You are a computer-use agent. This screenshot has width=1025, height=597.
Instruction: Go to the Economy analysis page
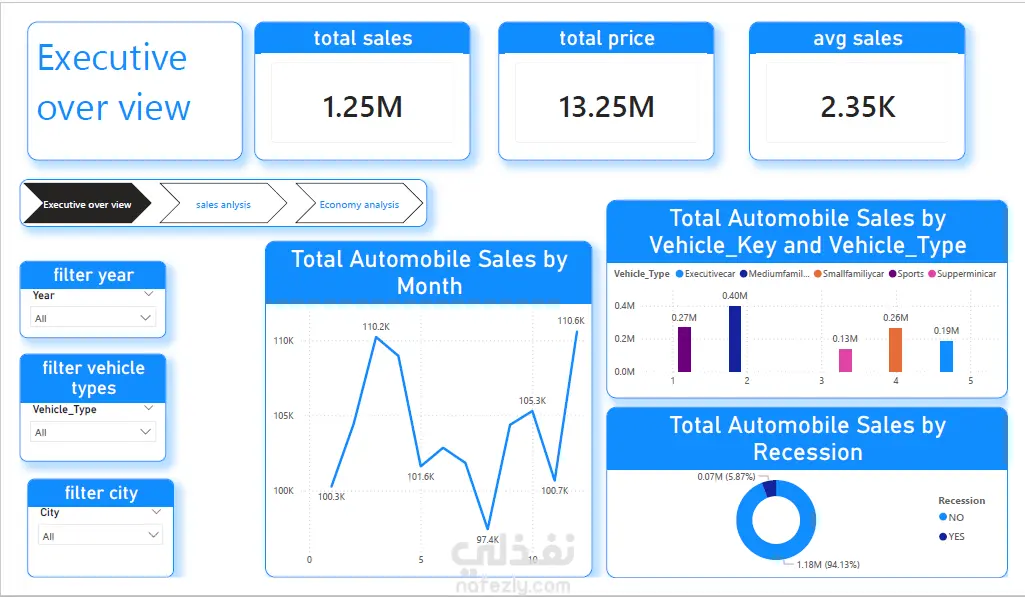[359, 204]
